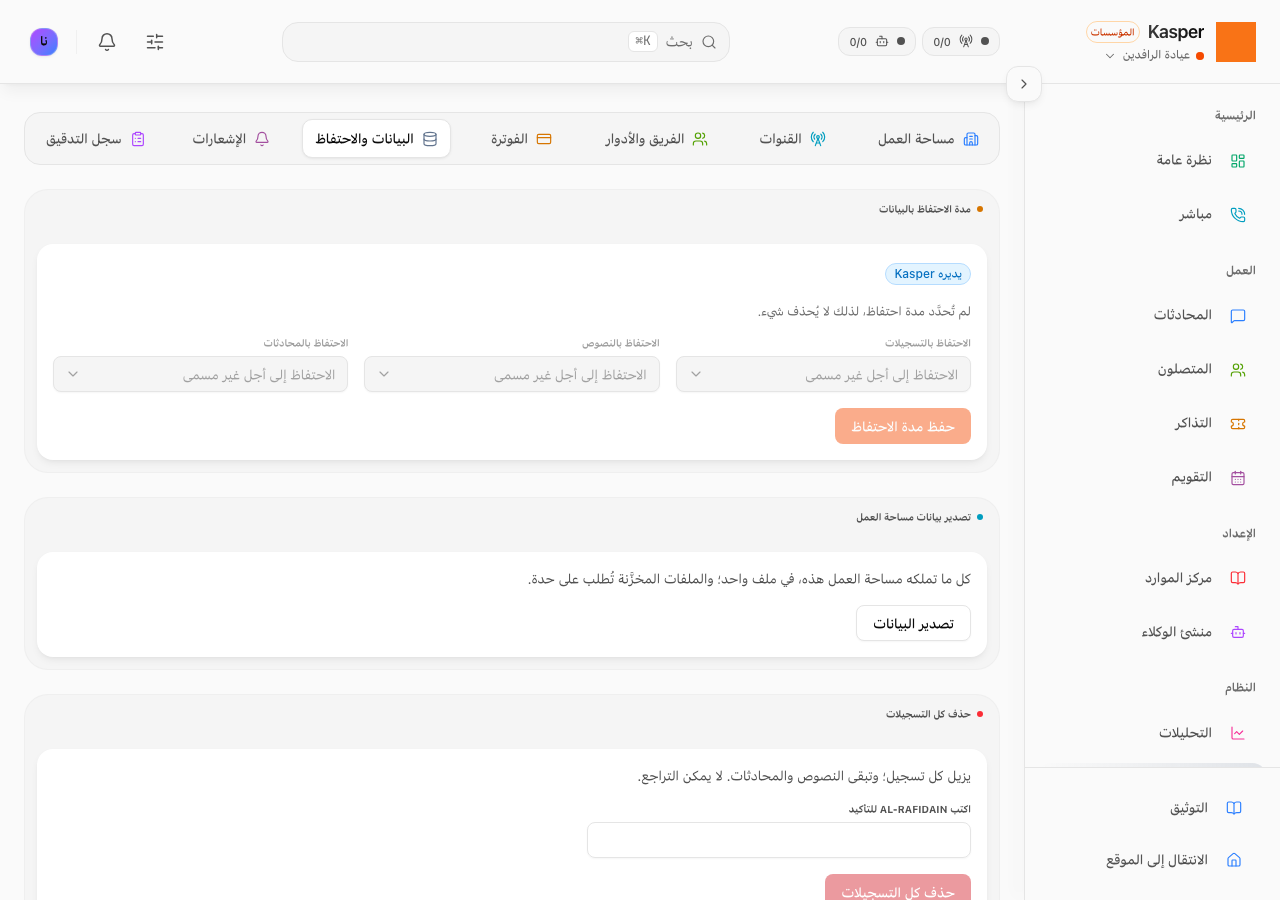
Task: Open الاحتفاظ بالتسجيلات retention dropdown
Action: tap(823, 374)
